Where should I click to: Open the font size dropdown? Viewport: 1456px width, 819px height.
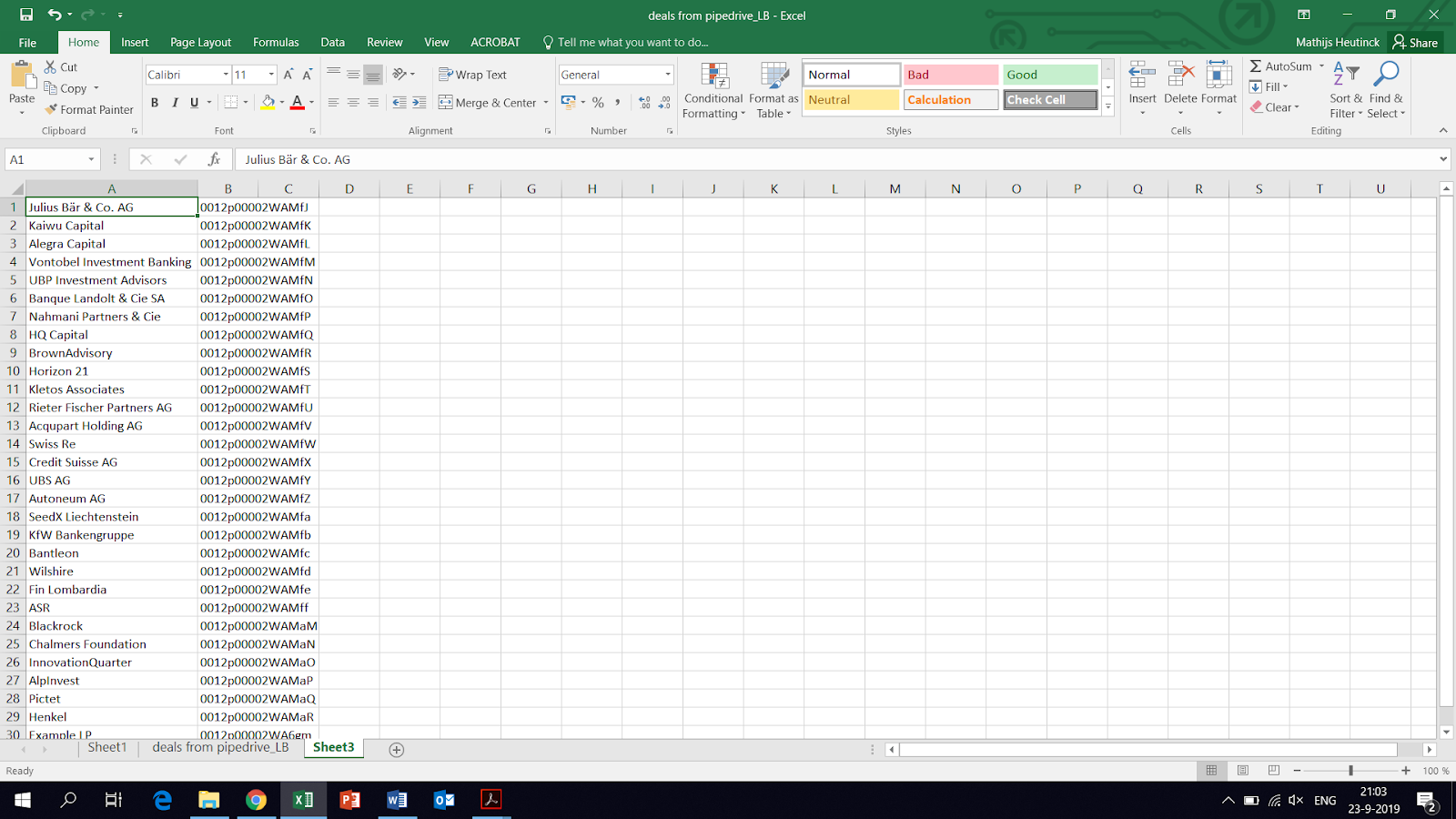[x=271, y=75]
